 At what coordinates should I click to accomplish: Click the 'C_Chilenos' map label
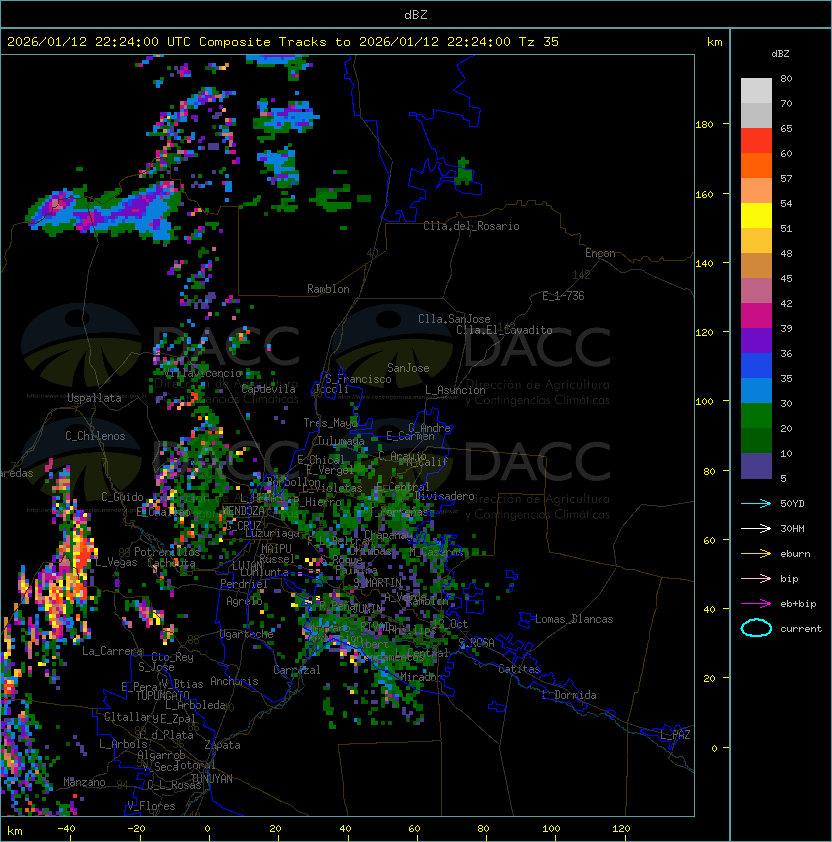coord(95,436)
